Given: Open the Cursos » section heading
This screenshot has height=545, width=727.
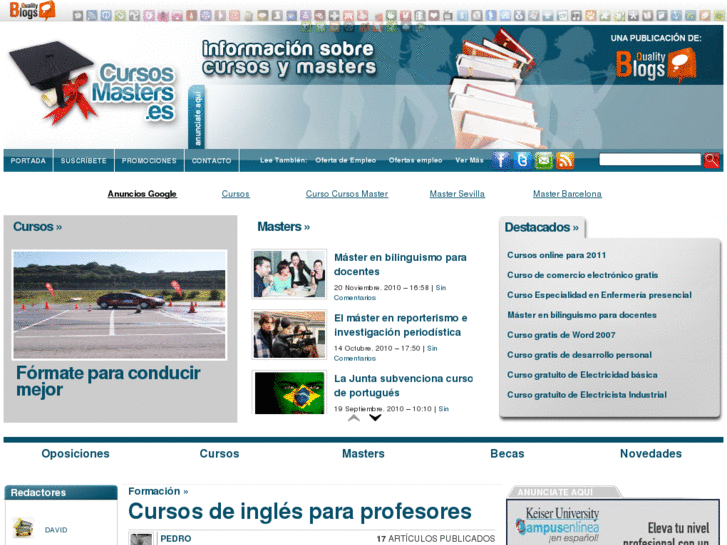Looking at the screenshot, I should 38,226.
